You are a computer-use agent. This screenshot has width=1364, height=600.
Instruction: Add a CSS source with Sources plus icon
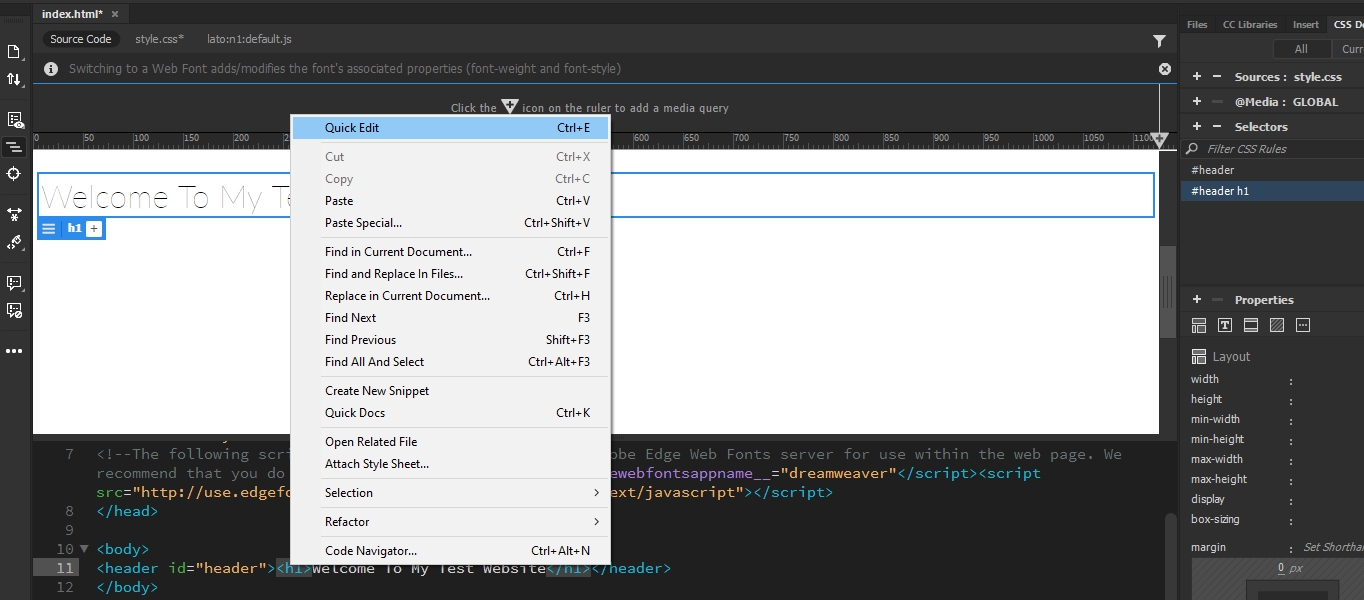[x=1197, y=77]
